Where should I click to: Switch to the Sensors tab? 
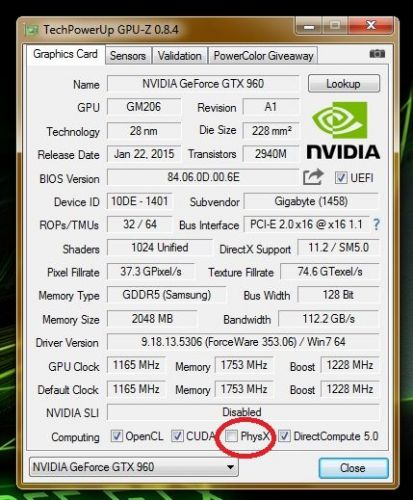coord(128,56)
